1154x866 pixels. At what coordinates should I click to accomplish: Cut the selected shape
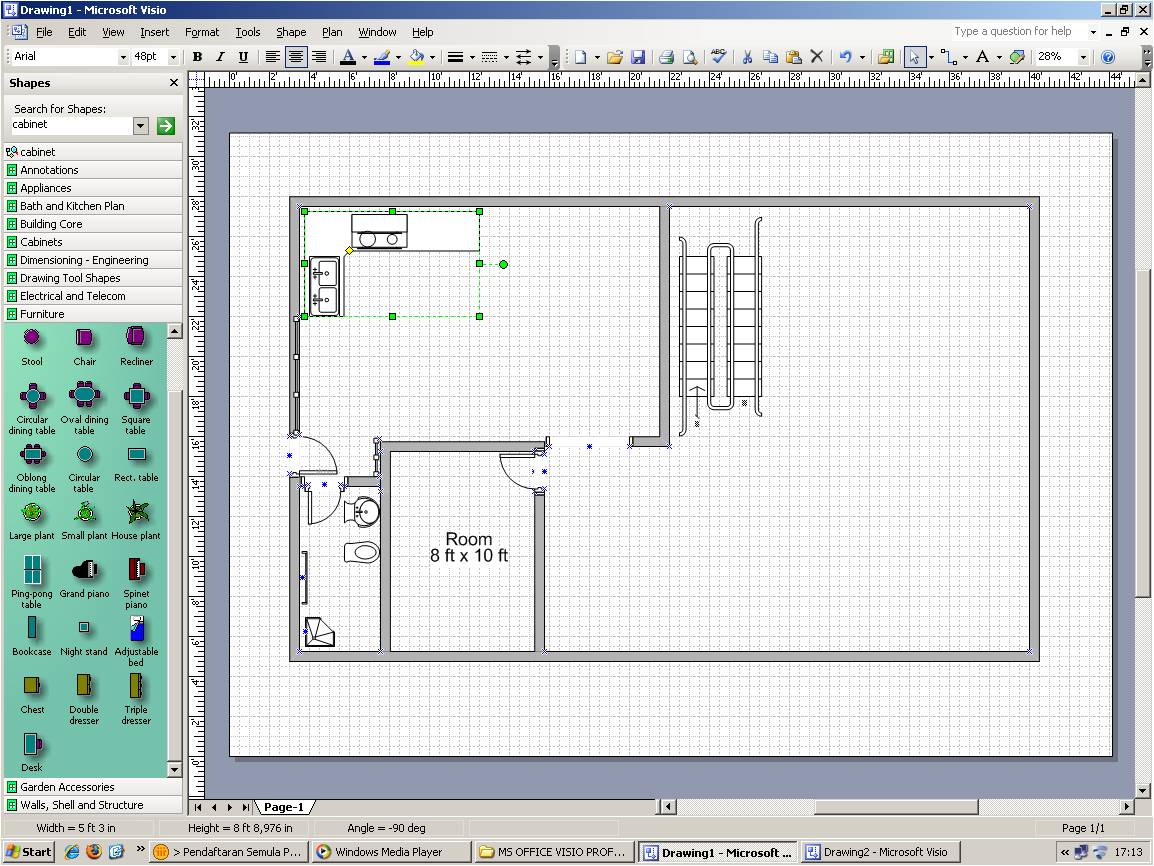[747, 57]
